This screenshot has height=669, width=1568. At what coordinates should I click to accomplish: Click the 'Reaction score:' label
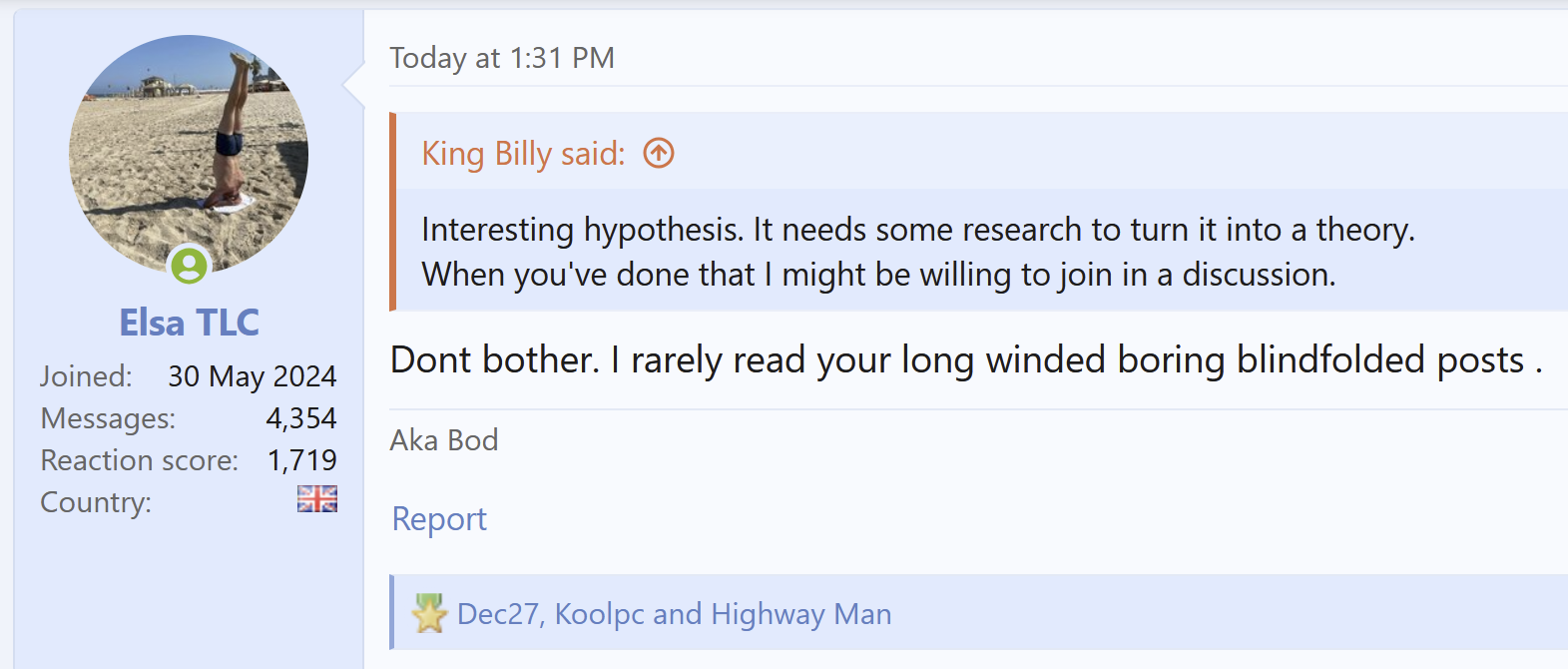[139, 460]
